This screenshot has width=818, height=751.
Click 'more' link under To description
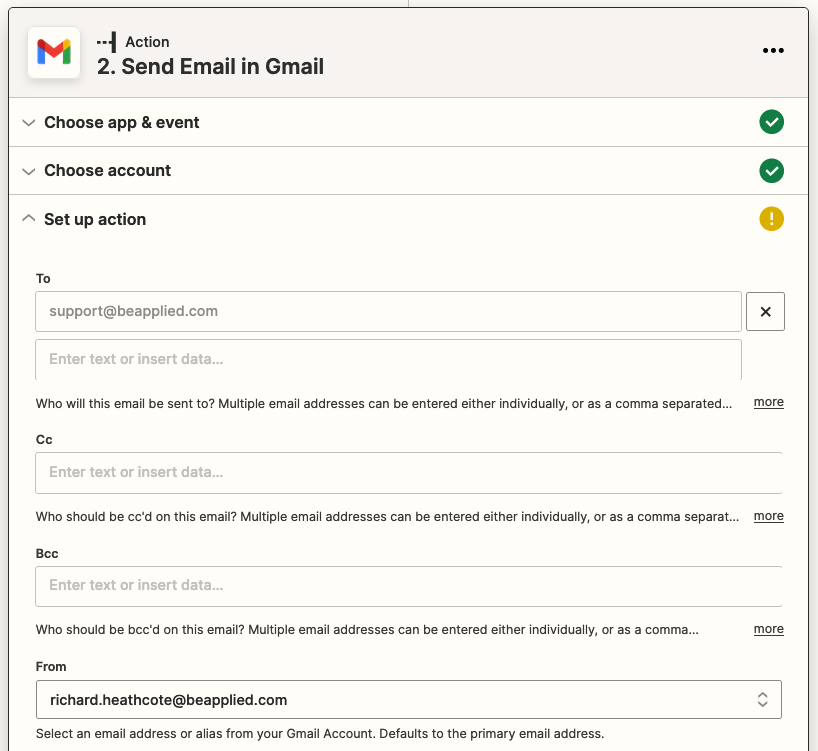pyautogui.click(x=768, y=402)
